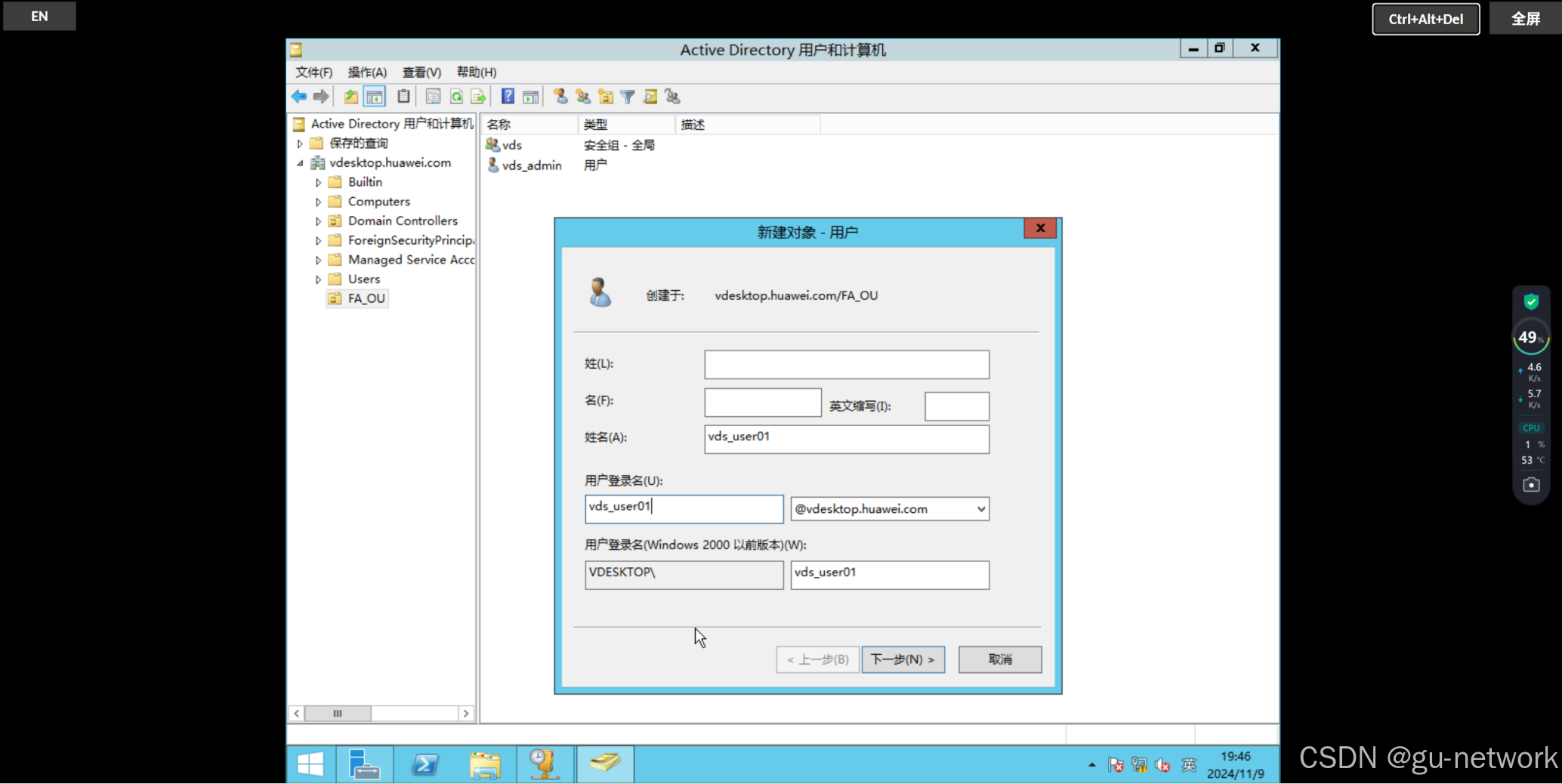Show hidden tray icons arrow
This screenshot has width=1562, height=784.
point(1092,765)
